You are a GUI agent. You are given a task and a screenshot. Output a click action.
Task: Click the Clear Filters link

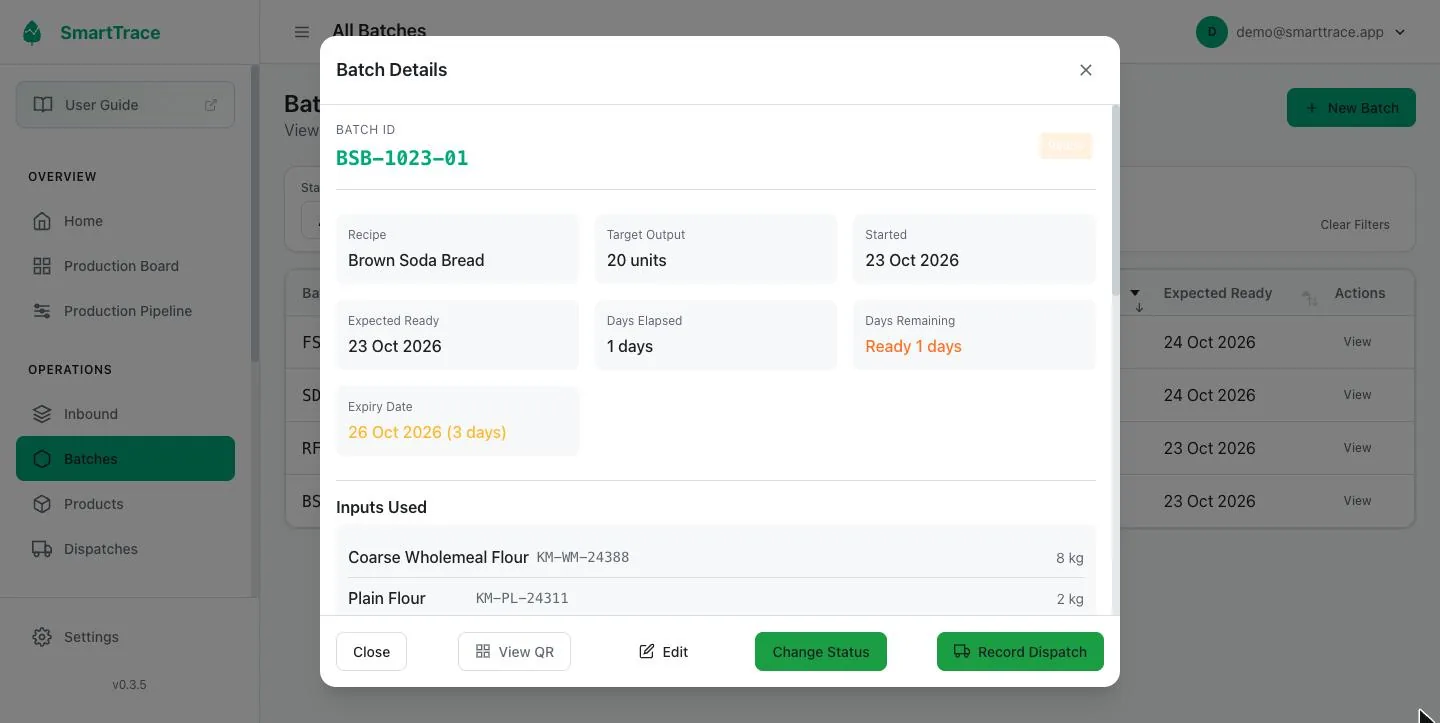pos(1355,225)
